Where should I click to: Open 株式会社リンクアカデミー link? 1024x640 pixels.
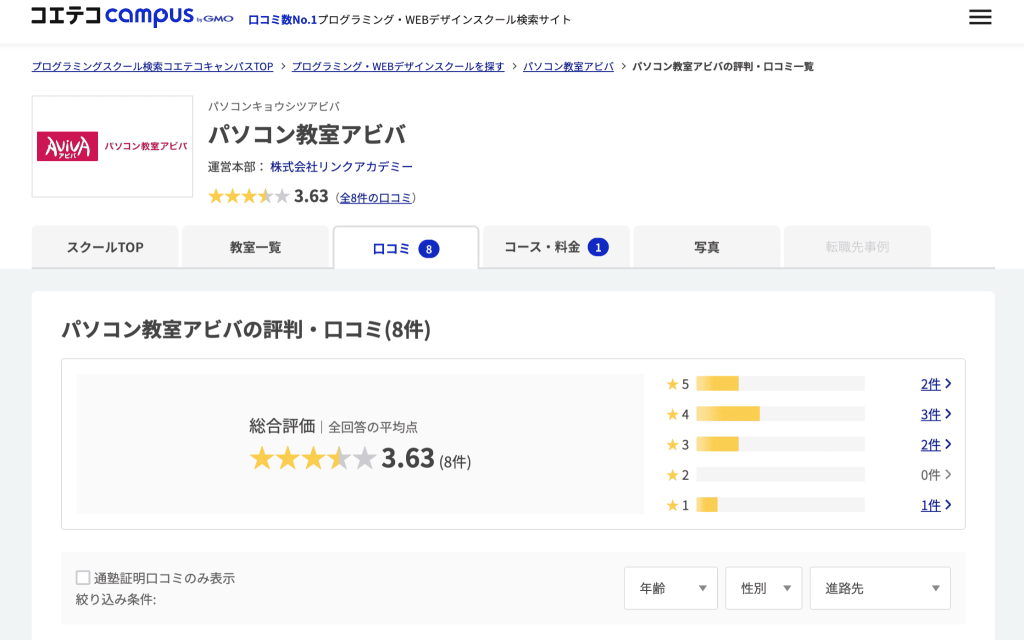tap(342, 167)
